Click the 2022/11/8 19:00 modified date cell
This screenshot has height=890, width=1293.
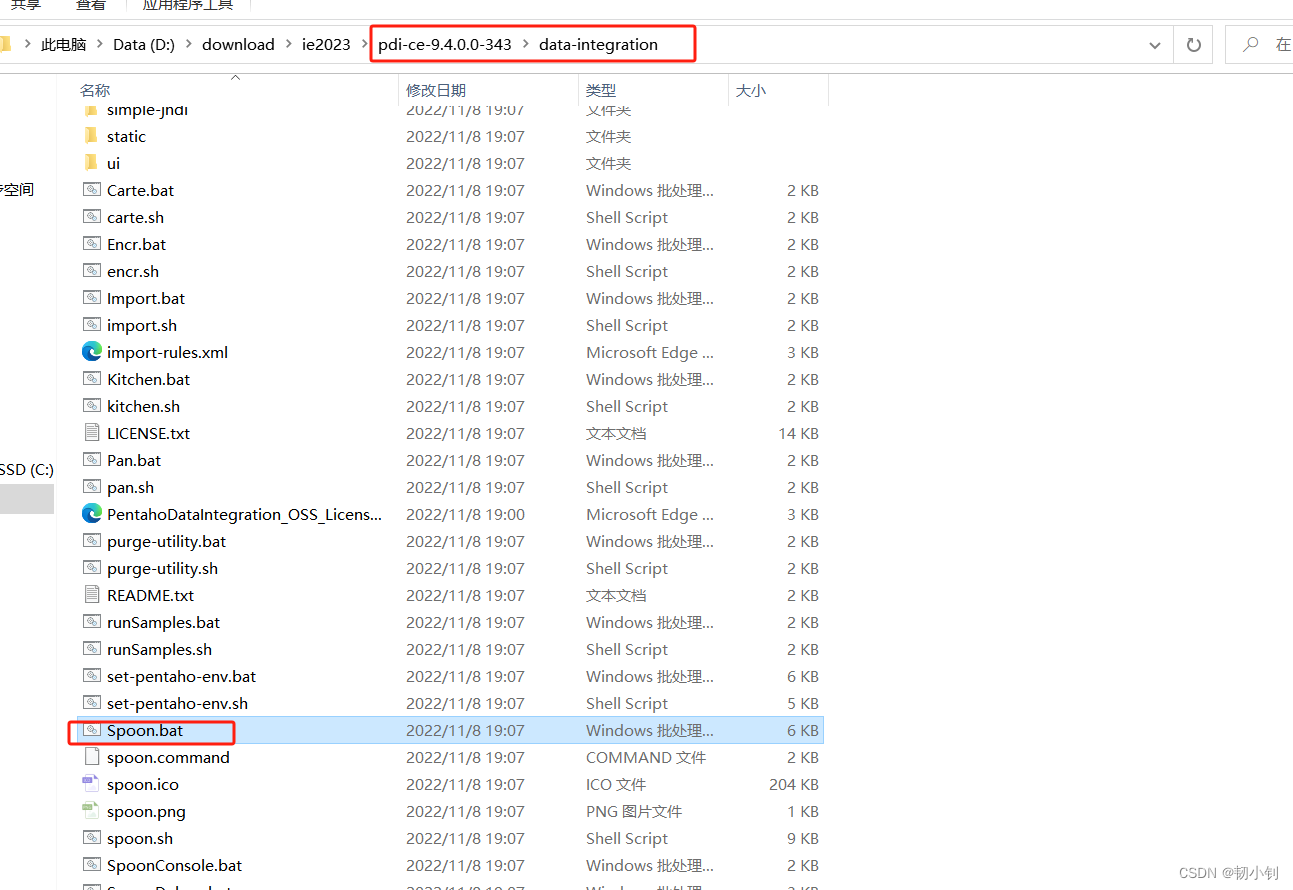tap(465, 514)
